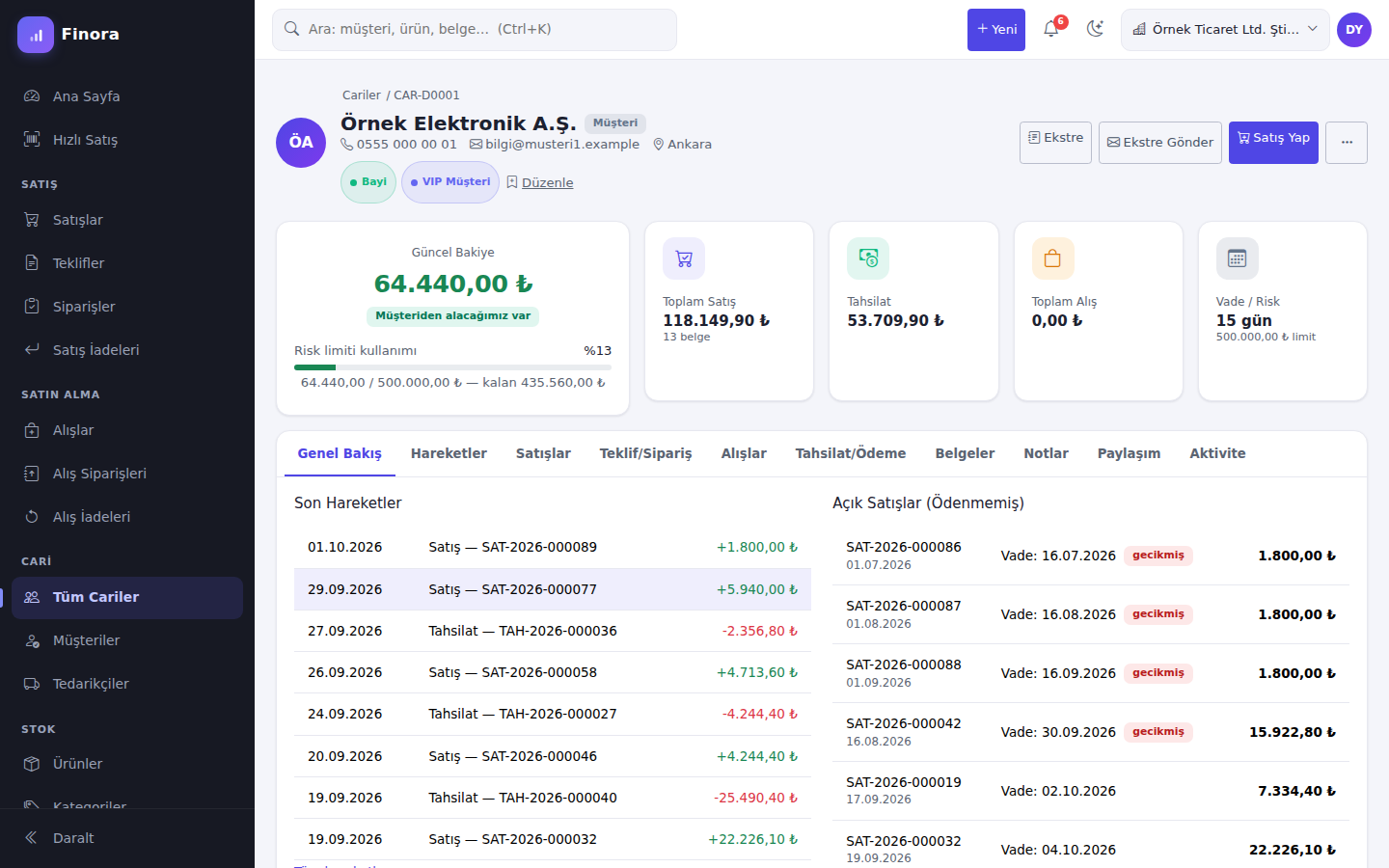Toggle the VIP Müşteri tag chip
Image resolution: width=1389 pixels, height=868 pixels.
[x=450, y=182]
